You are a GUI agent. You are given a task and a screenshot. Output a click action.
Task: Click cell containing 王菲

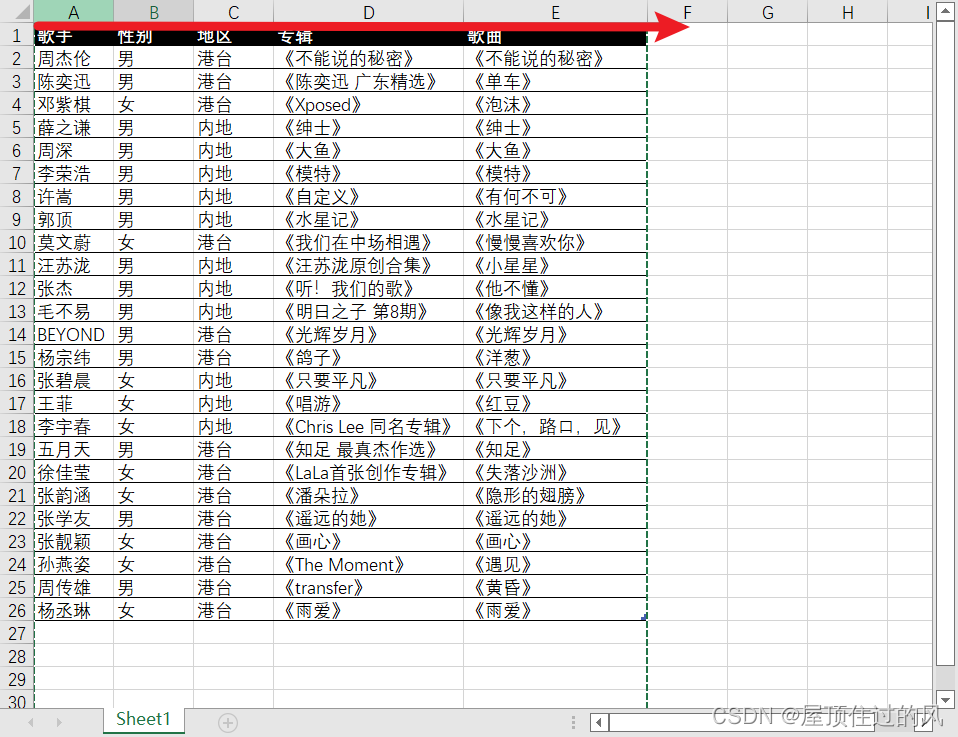point(74,403)
